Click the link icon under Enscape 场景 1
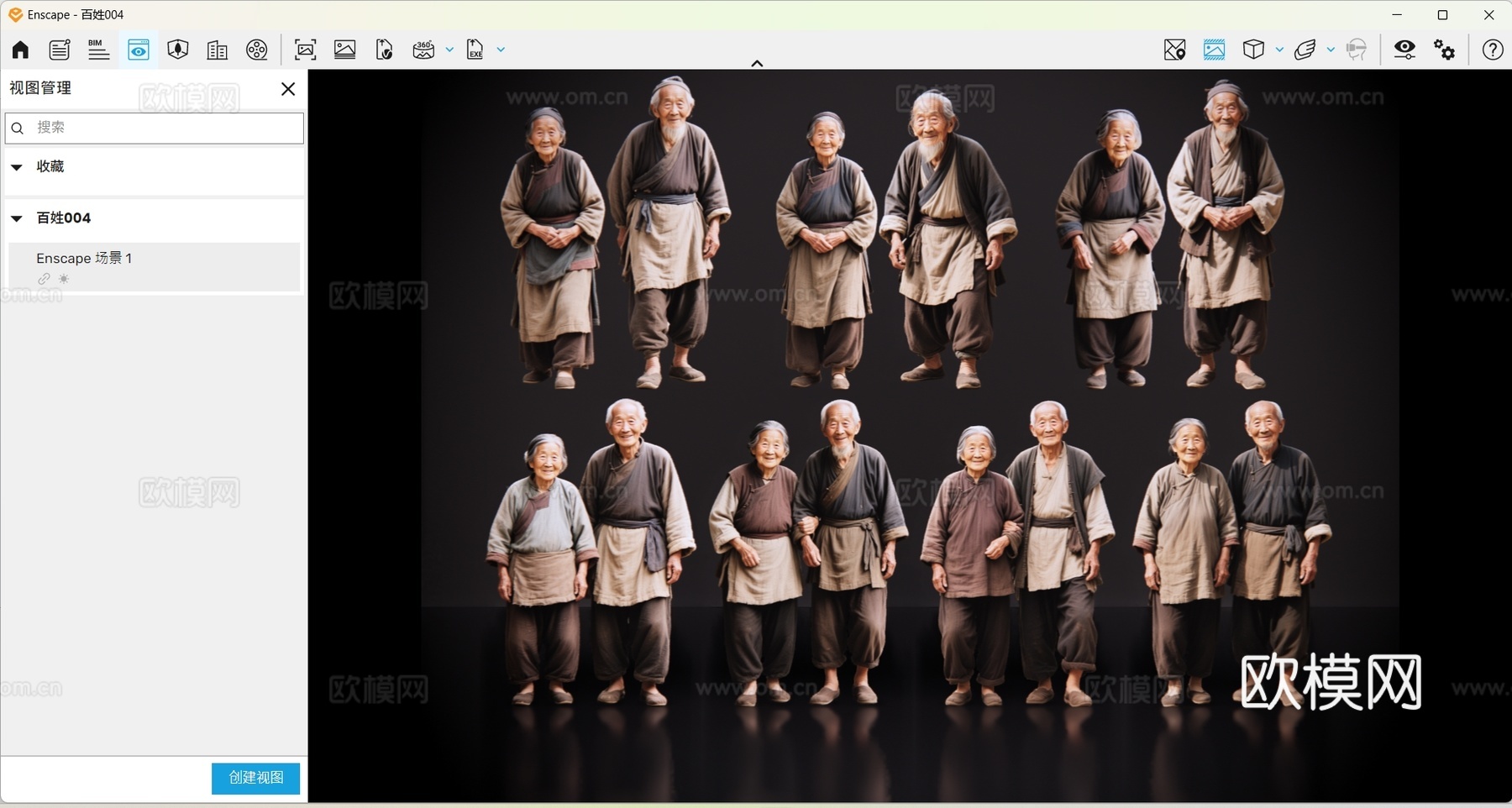 [44, 279]
